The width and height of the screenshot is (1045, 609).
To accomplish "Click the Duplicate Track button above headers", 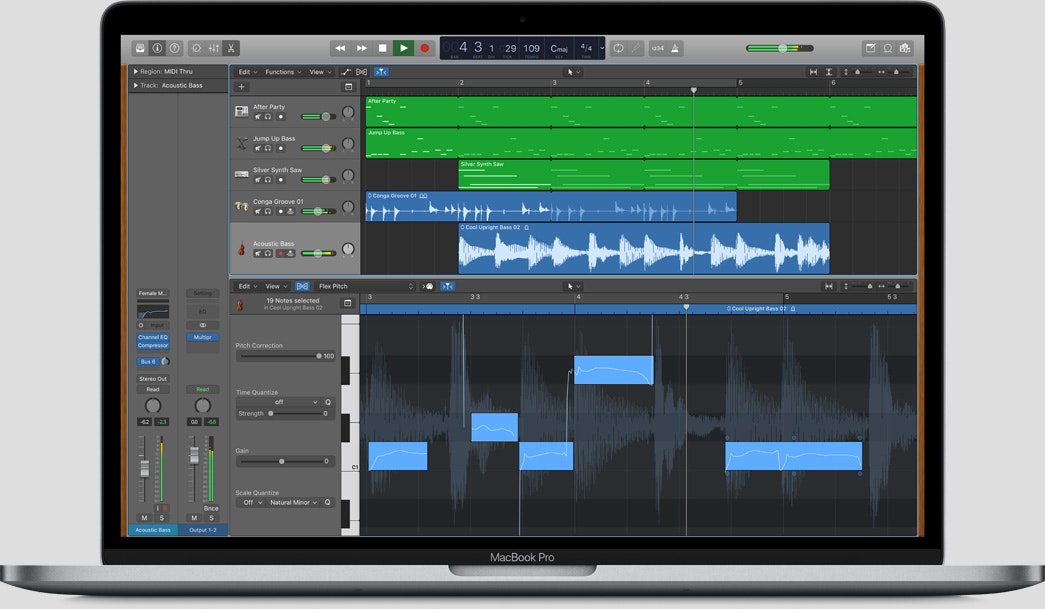I will (x=348, y=87).
